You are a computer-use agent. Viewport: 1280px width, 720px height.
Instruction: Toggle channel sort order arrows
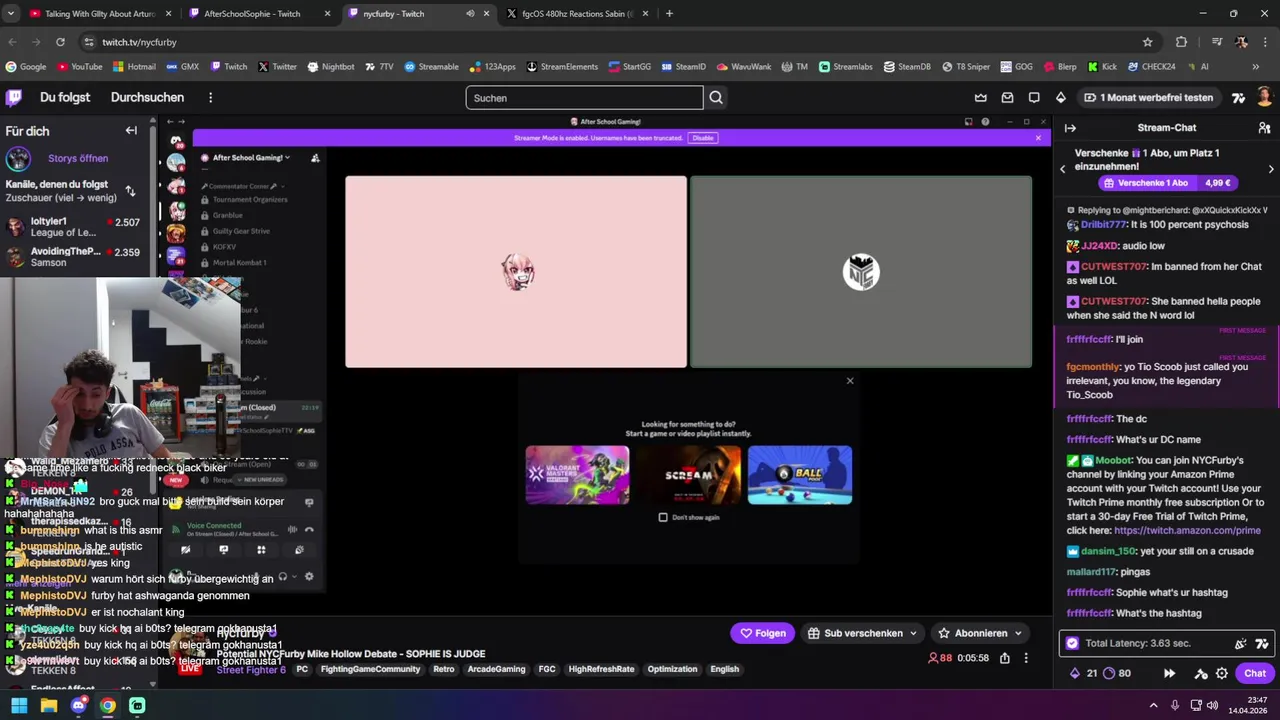130,191
